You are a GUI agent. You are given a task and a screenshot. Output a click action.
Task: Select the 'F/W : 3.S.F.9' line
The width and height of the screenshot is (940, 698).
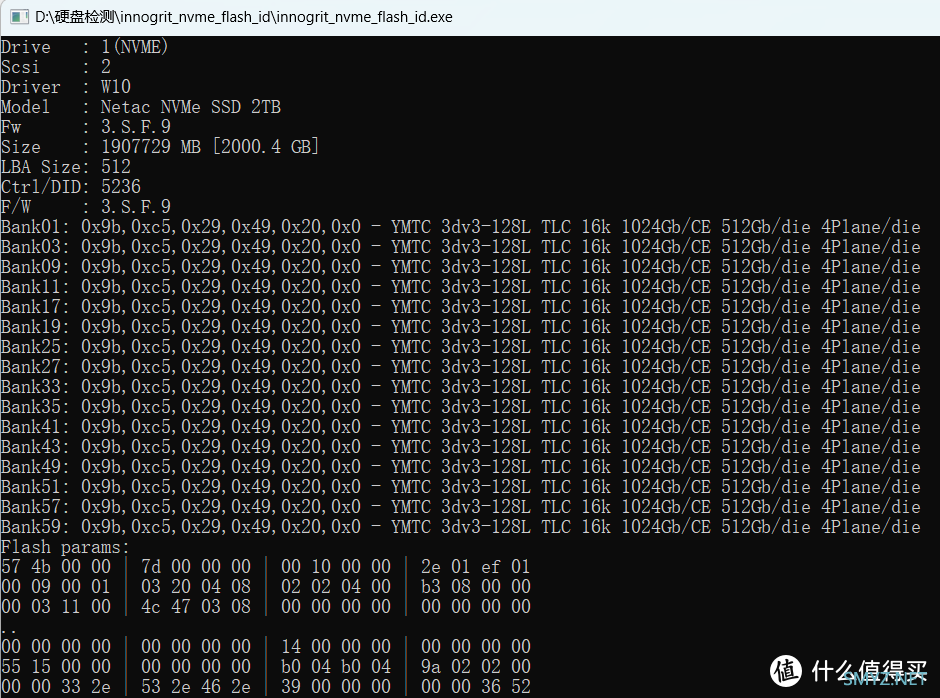tap(86, 206)
